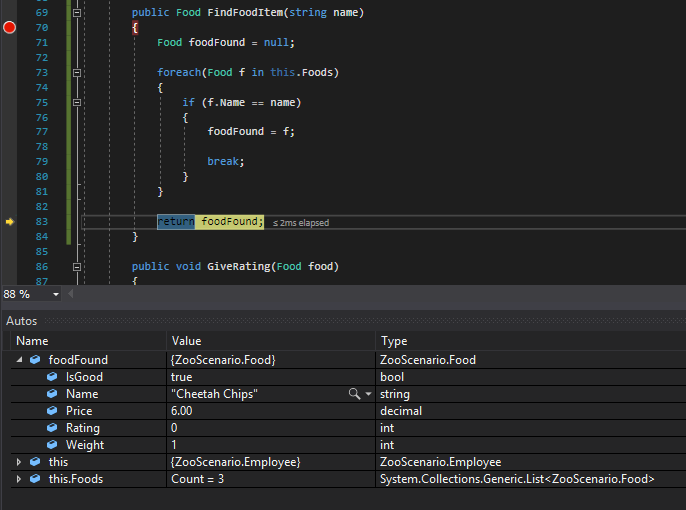Open the 88 % zoom level dropdown

coord(55,295)
